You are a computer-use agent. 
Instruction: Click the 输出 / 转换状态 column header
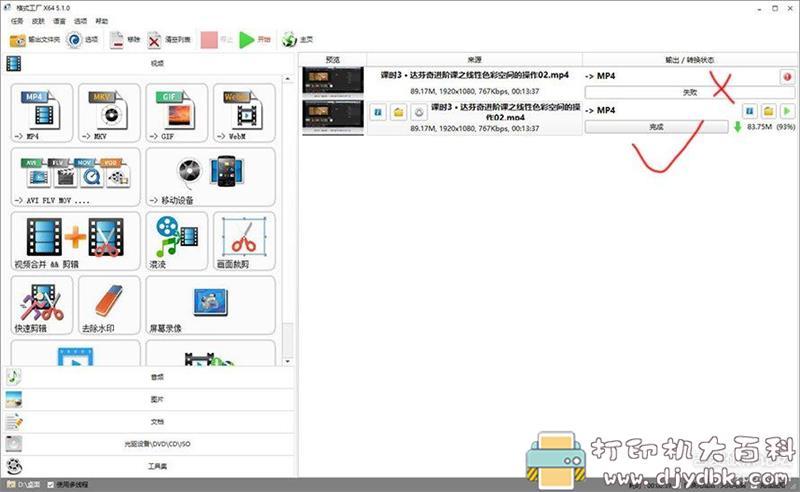pos(689,60)
